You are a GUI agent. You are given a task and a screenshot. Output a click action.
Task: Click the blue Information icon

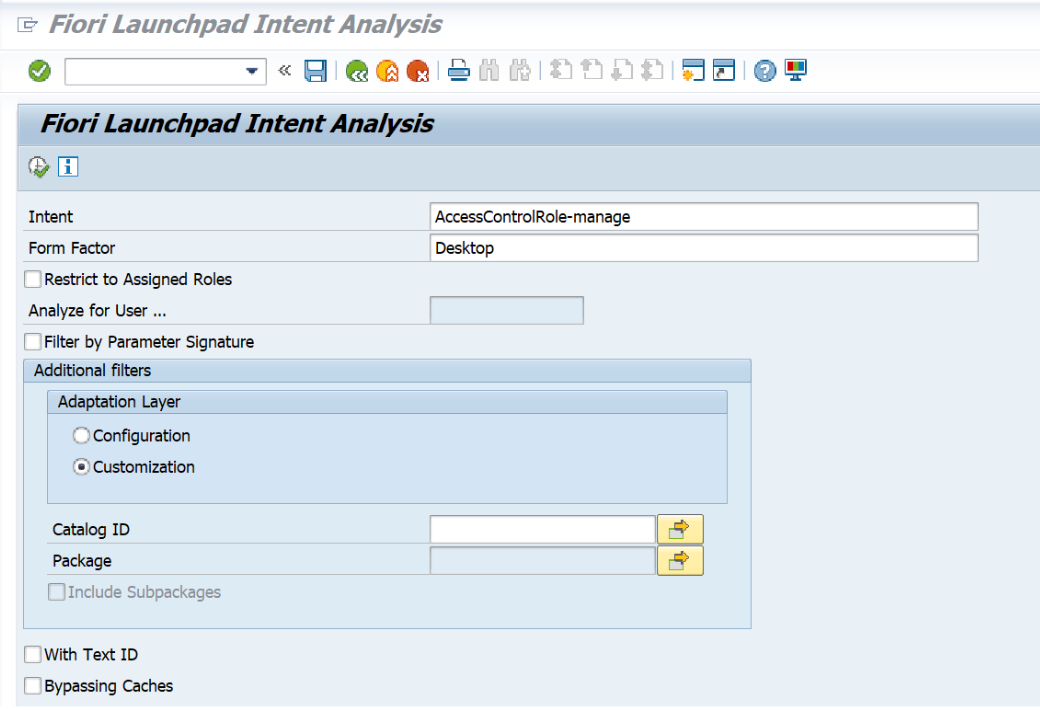[68, 167]
